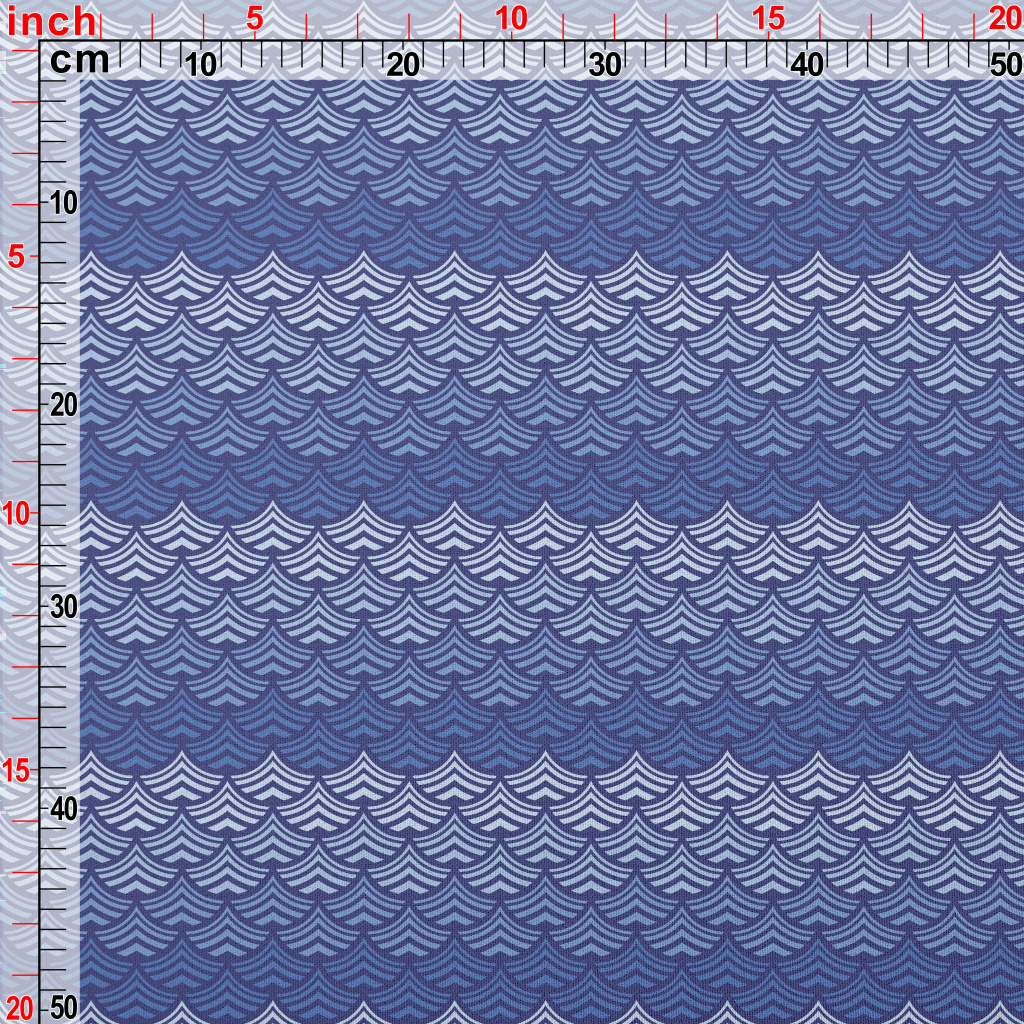Select red 15 on the vertical ruler
Image resolution: width=1024 pixels, height=1024 pixels.
17,770
